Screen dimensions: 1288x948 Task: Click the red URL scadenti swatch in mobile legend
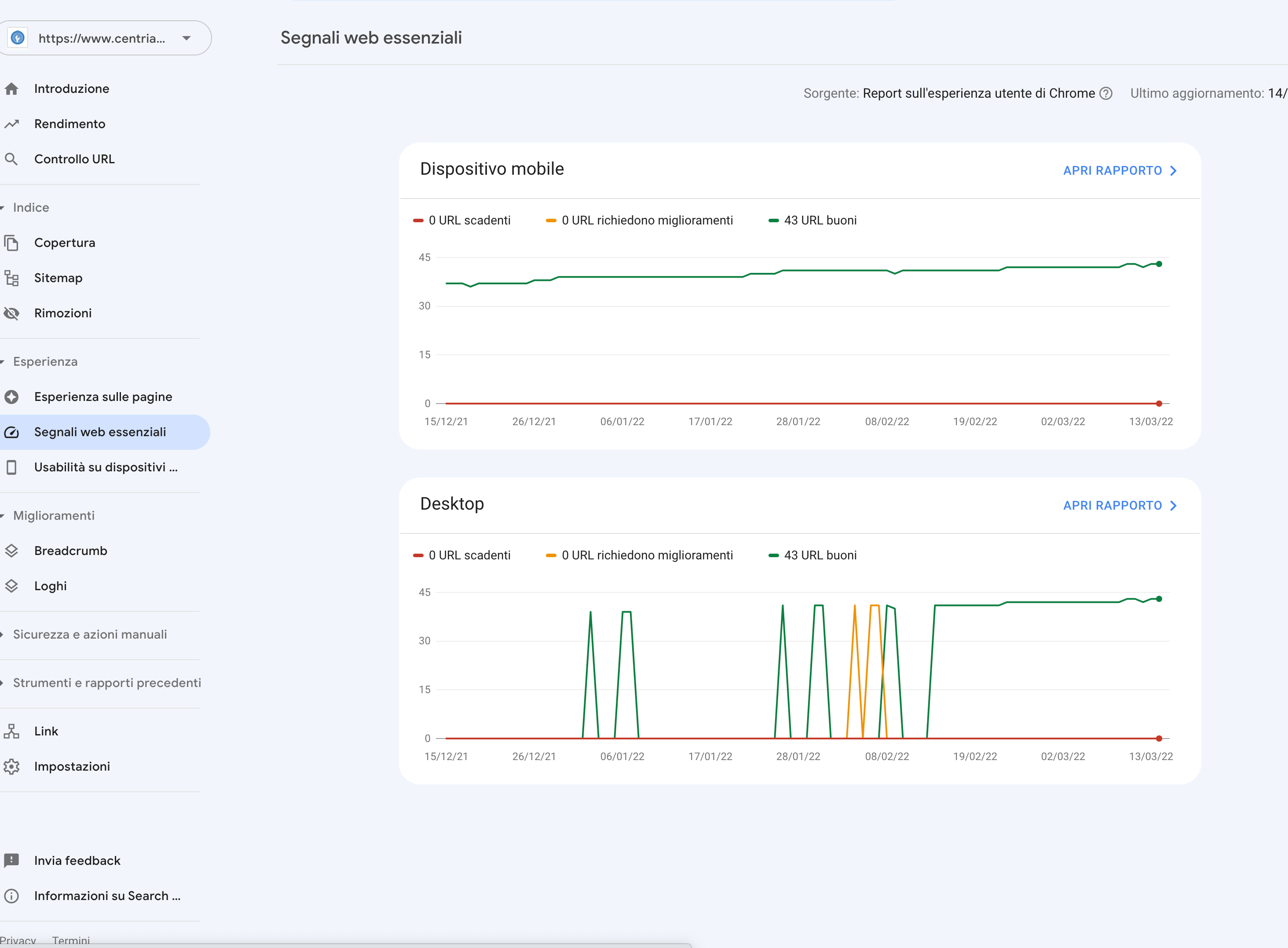coord(418,220)
